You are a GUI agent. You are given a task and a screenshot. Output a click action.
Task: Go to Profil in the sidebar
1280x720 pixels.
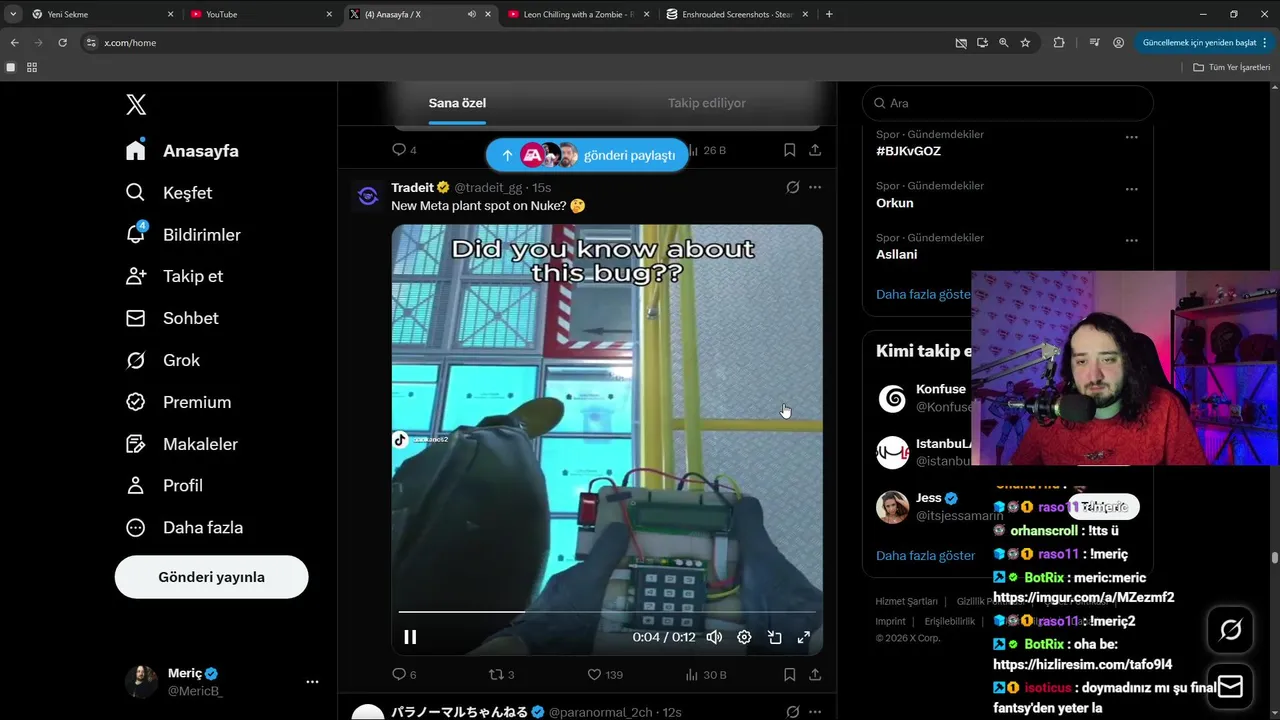tap(164, 485)
